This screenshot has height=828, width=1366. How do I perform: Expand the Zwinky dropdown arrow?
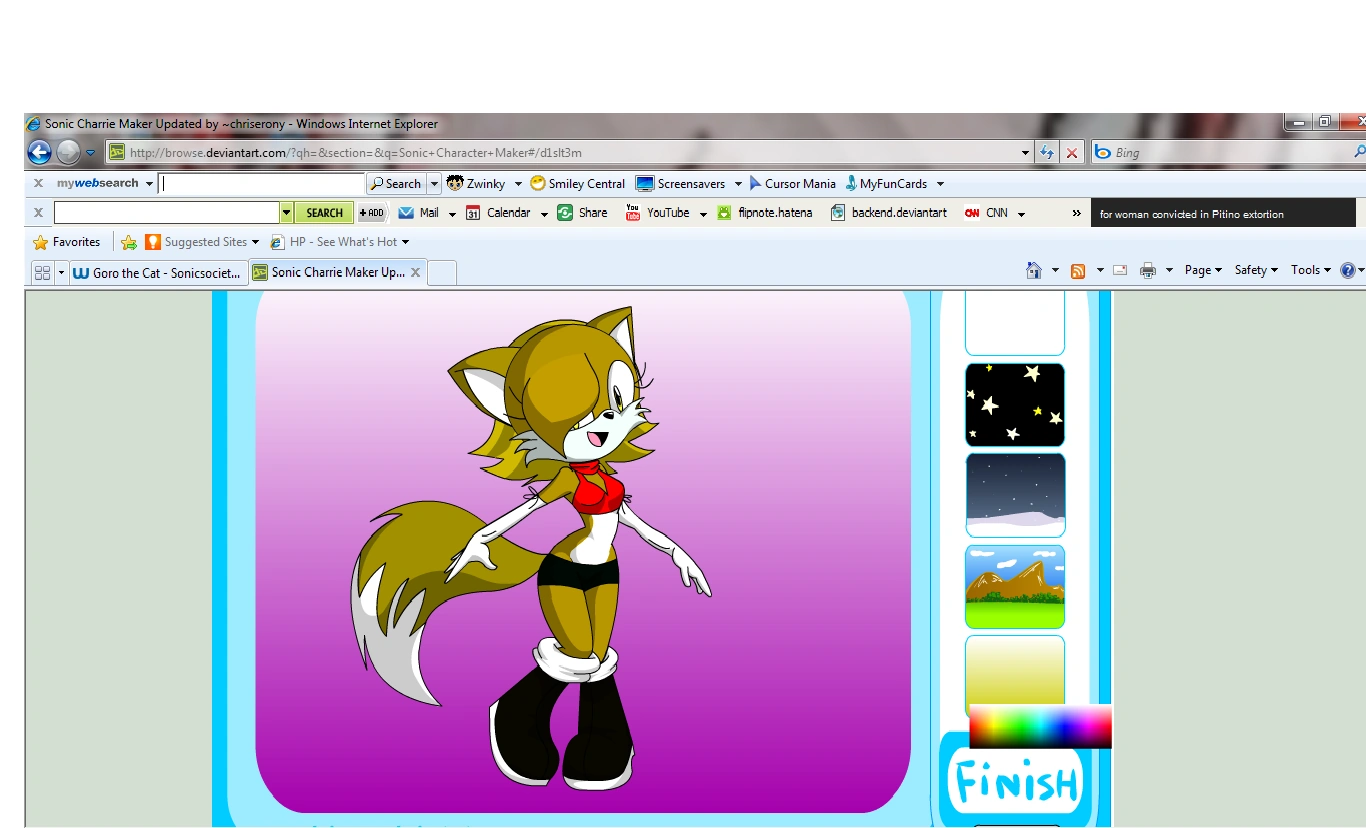coord(518,184)
